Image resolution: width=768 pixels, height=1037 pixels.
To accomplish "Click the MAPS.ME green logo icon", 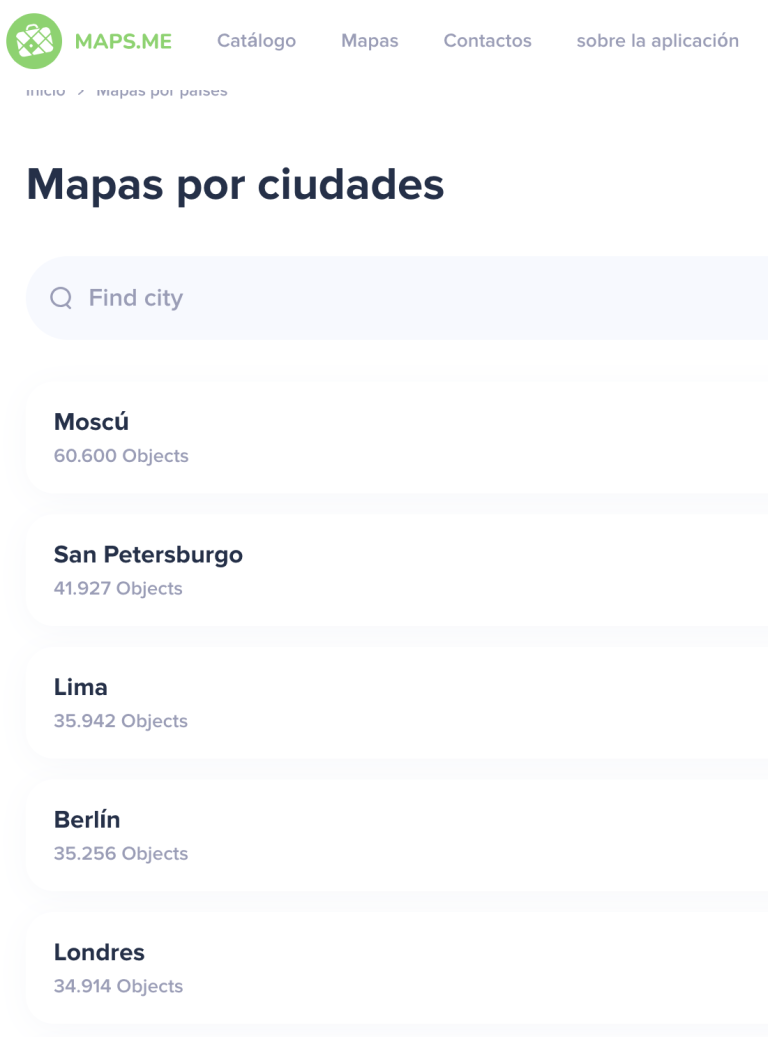I will point(34,41).
